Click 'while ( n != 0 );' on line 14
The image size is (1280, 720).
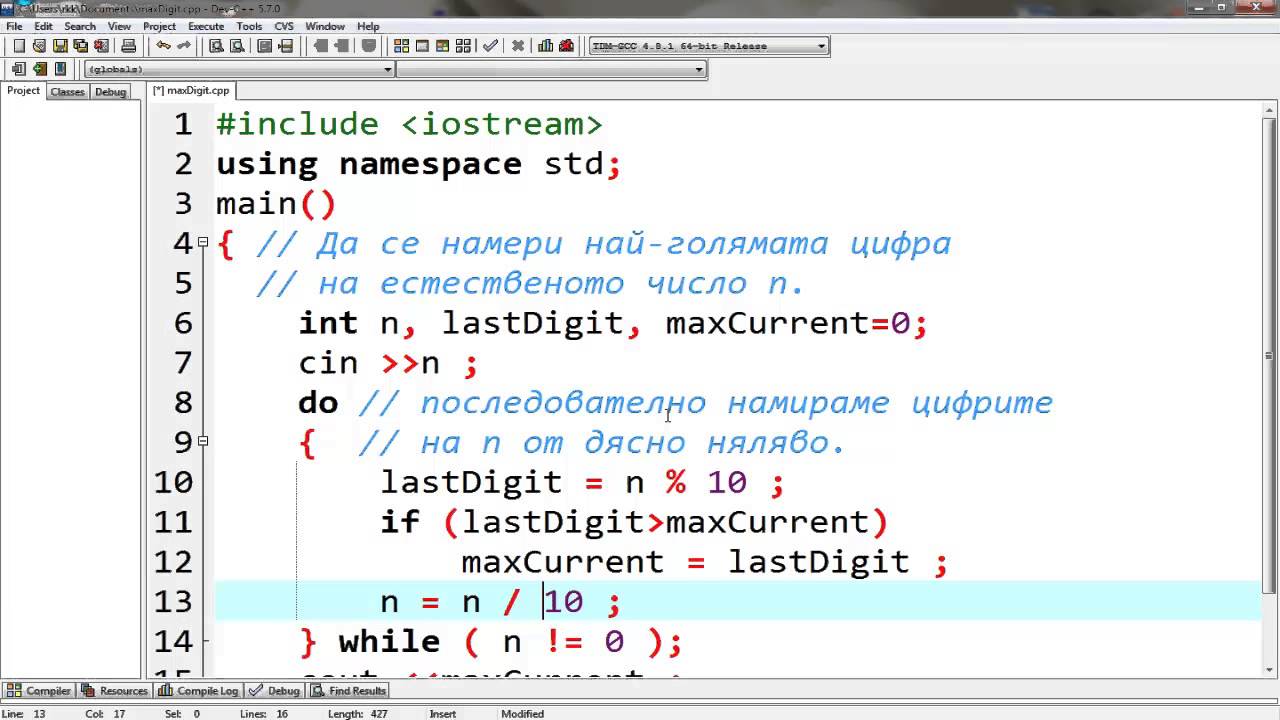pyautogui.click(x=510, y=641)
